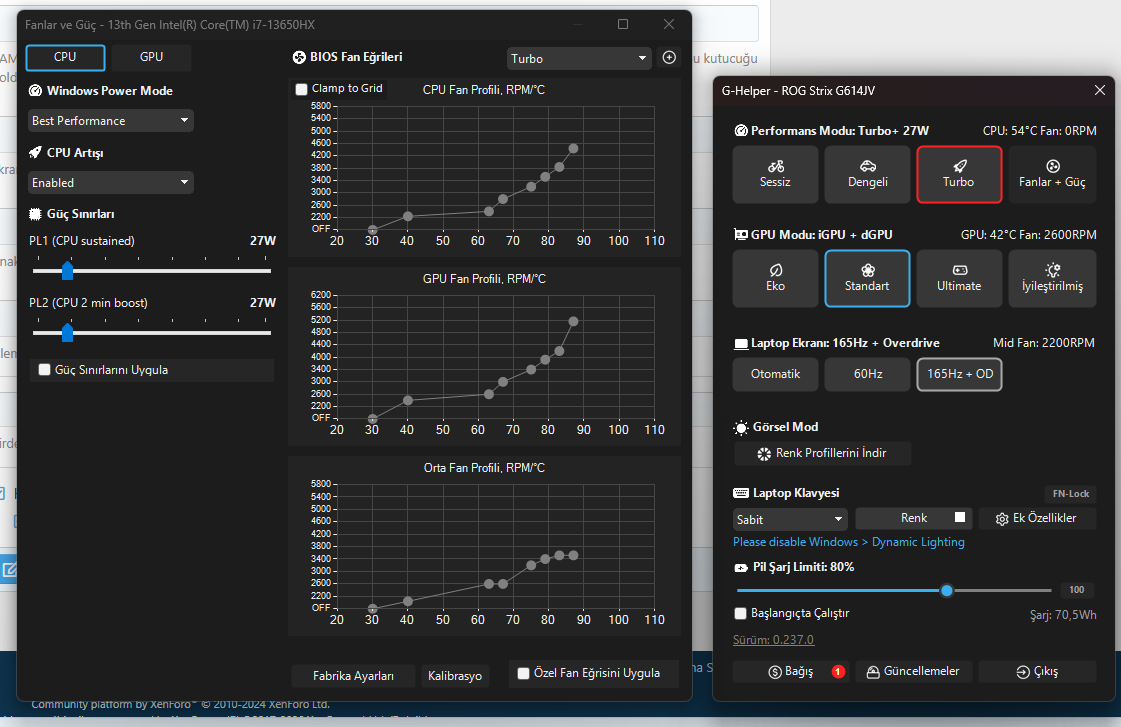Enable Güç Sınırlarını Uygula checkbox
Image resolution: width=1121 pixels, height=727 pixels.
[44, 370]
